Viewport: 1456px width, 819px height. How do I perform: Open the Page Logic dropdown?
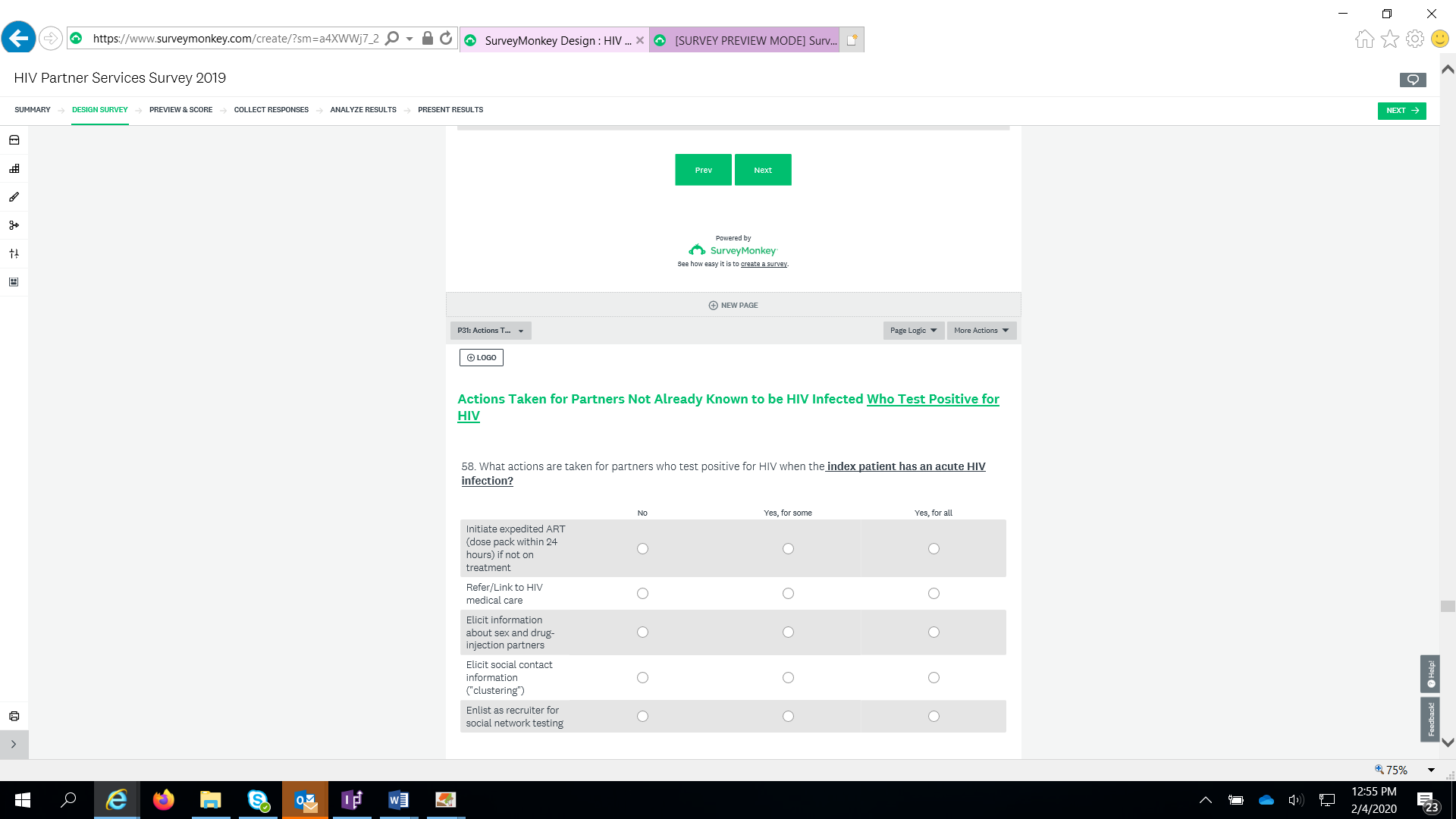[x=913, y=331]
